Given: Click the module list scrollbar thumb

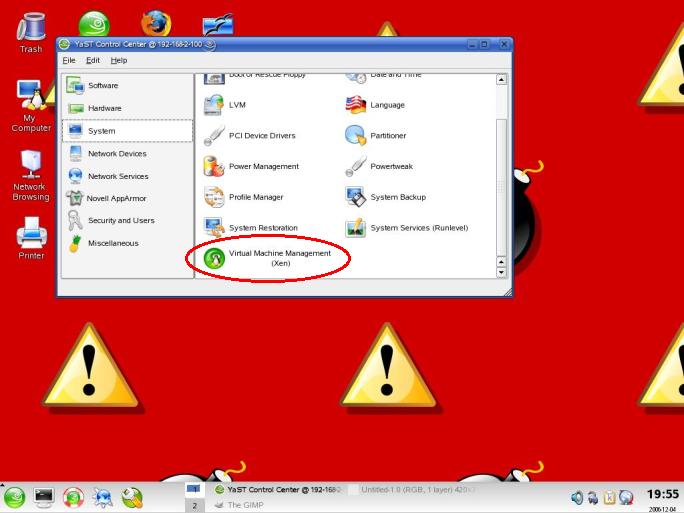Looking at the screenshot, I should 501,188.
